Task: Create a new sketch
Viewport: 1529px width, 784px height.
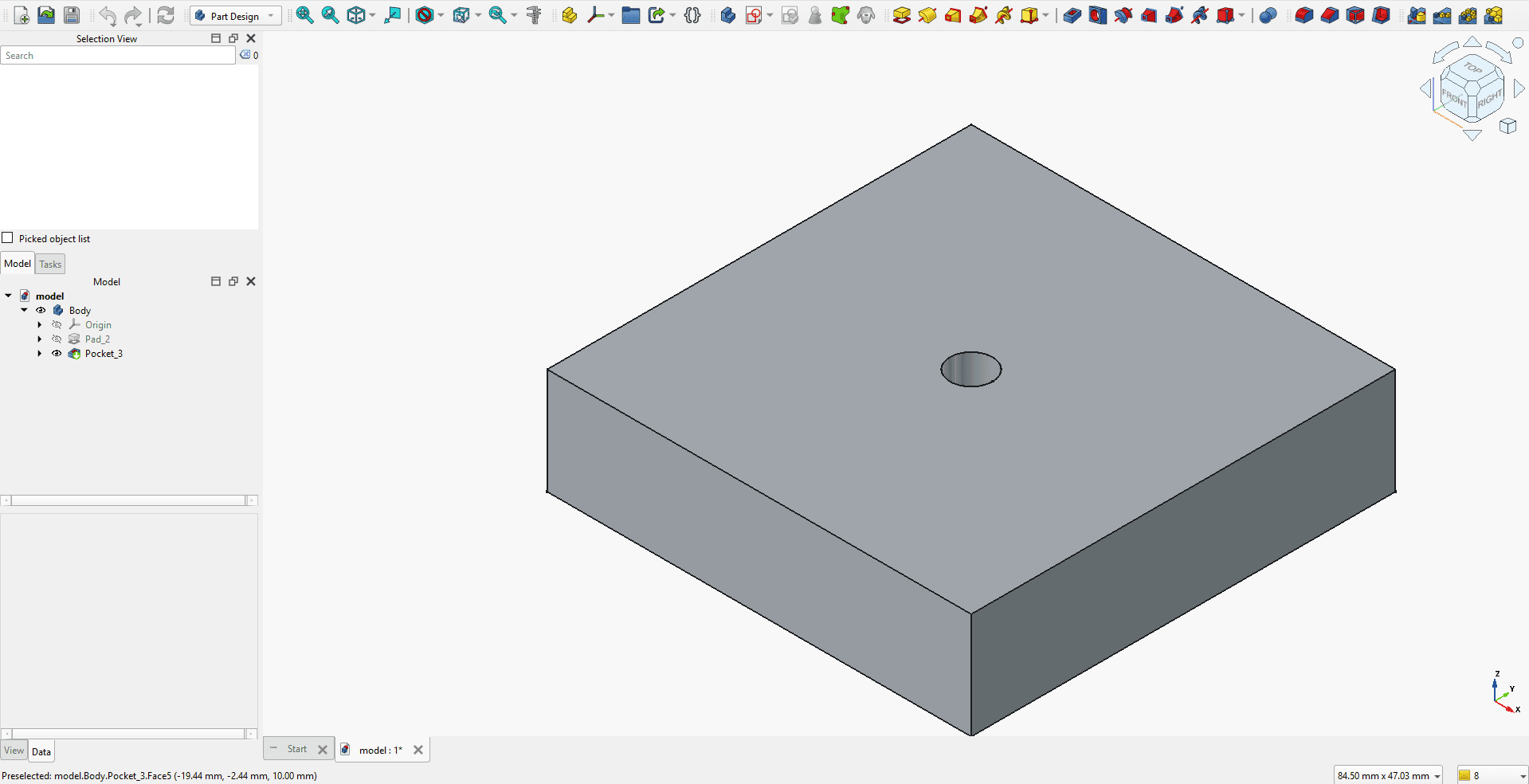Action: click(754, 15)
